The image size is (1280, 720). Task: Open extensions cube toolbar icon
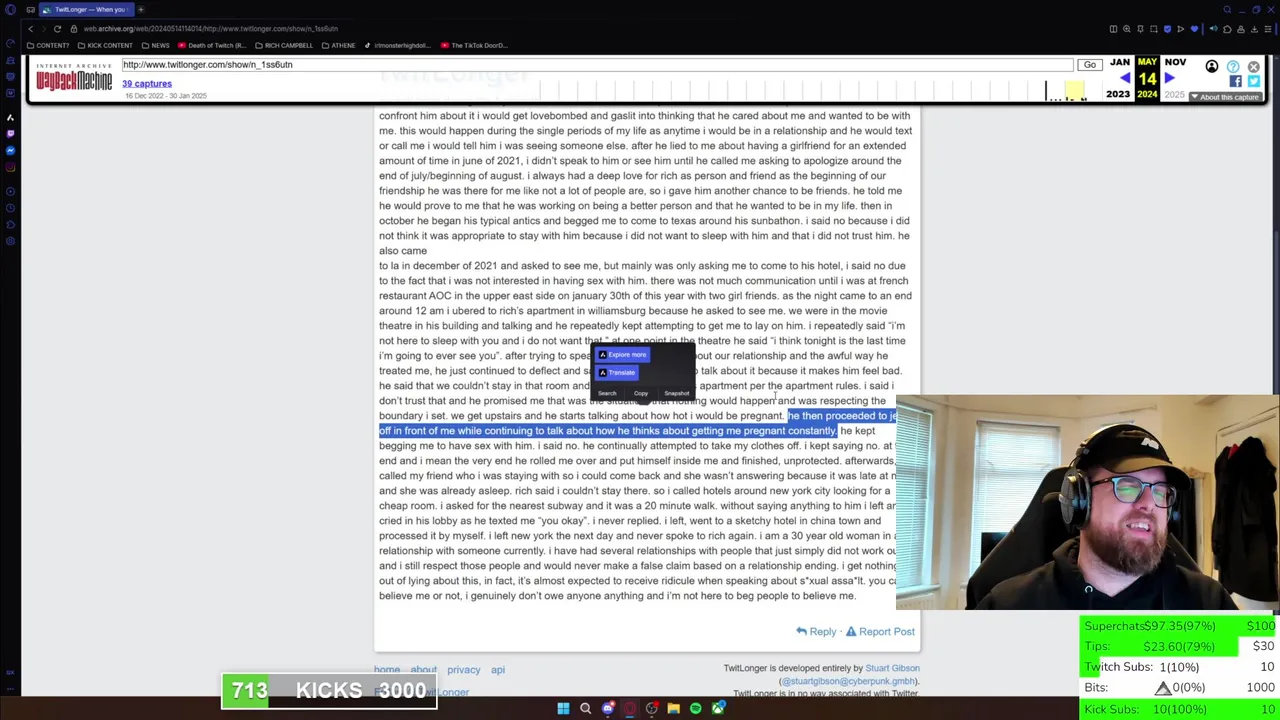click(1227, 29)
